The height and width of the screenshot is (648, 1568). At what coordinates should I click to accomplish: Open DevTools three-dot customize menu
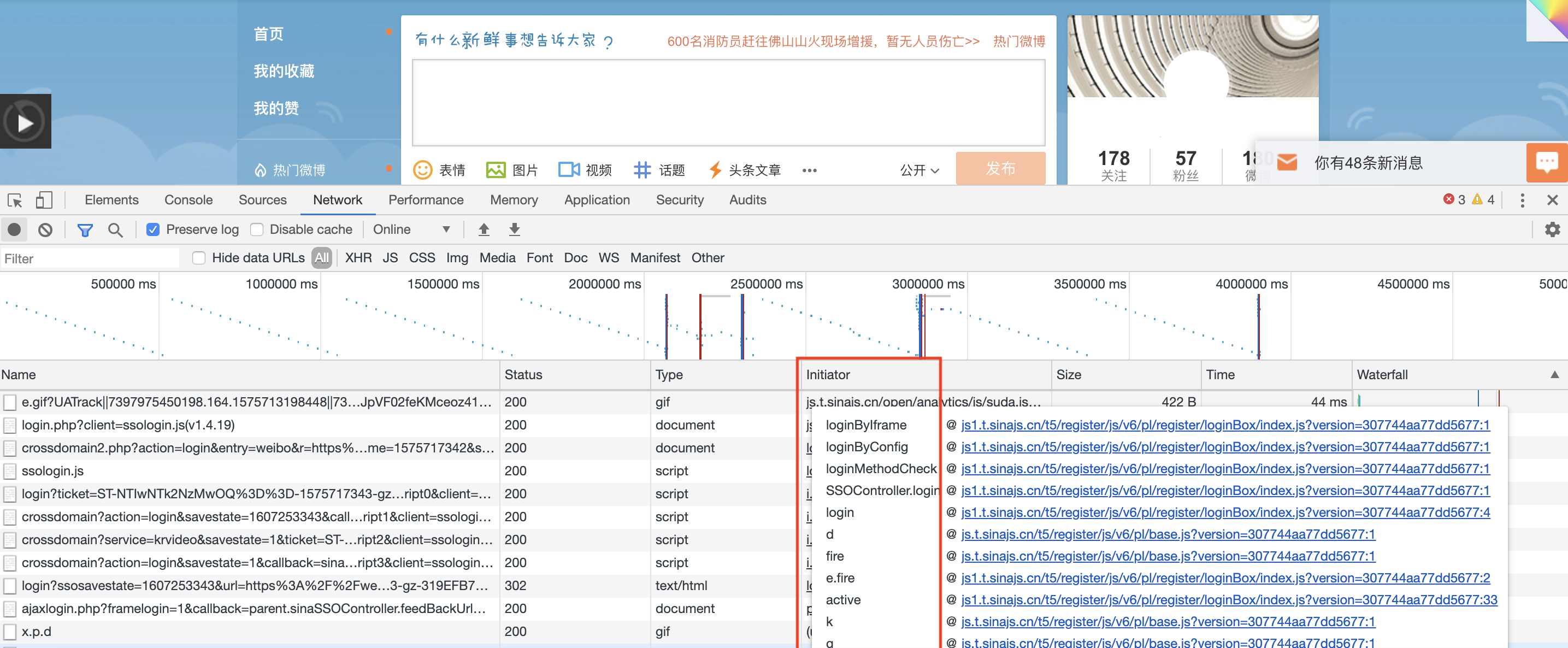[x=1522, y=200]
